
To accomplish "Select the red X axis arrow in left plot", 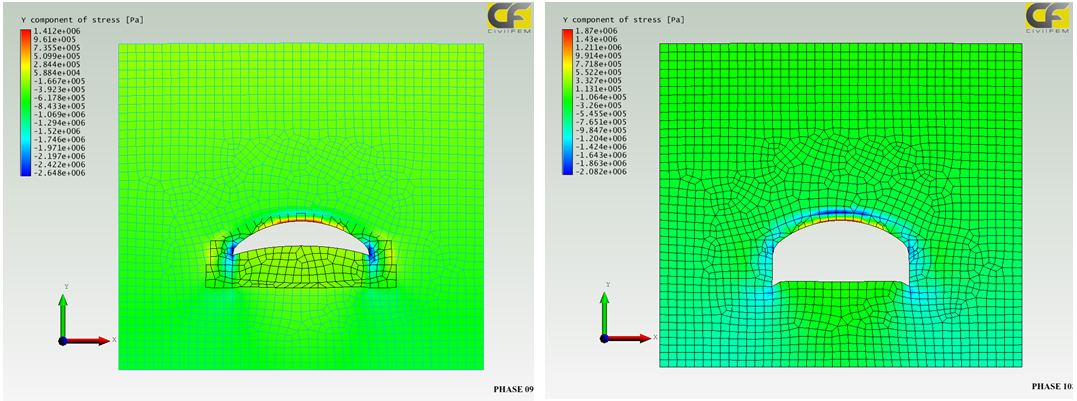I will [x=90, y=341].
